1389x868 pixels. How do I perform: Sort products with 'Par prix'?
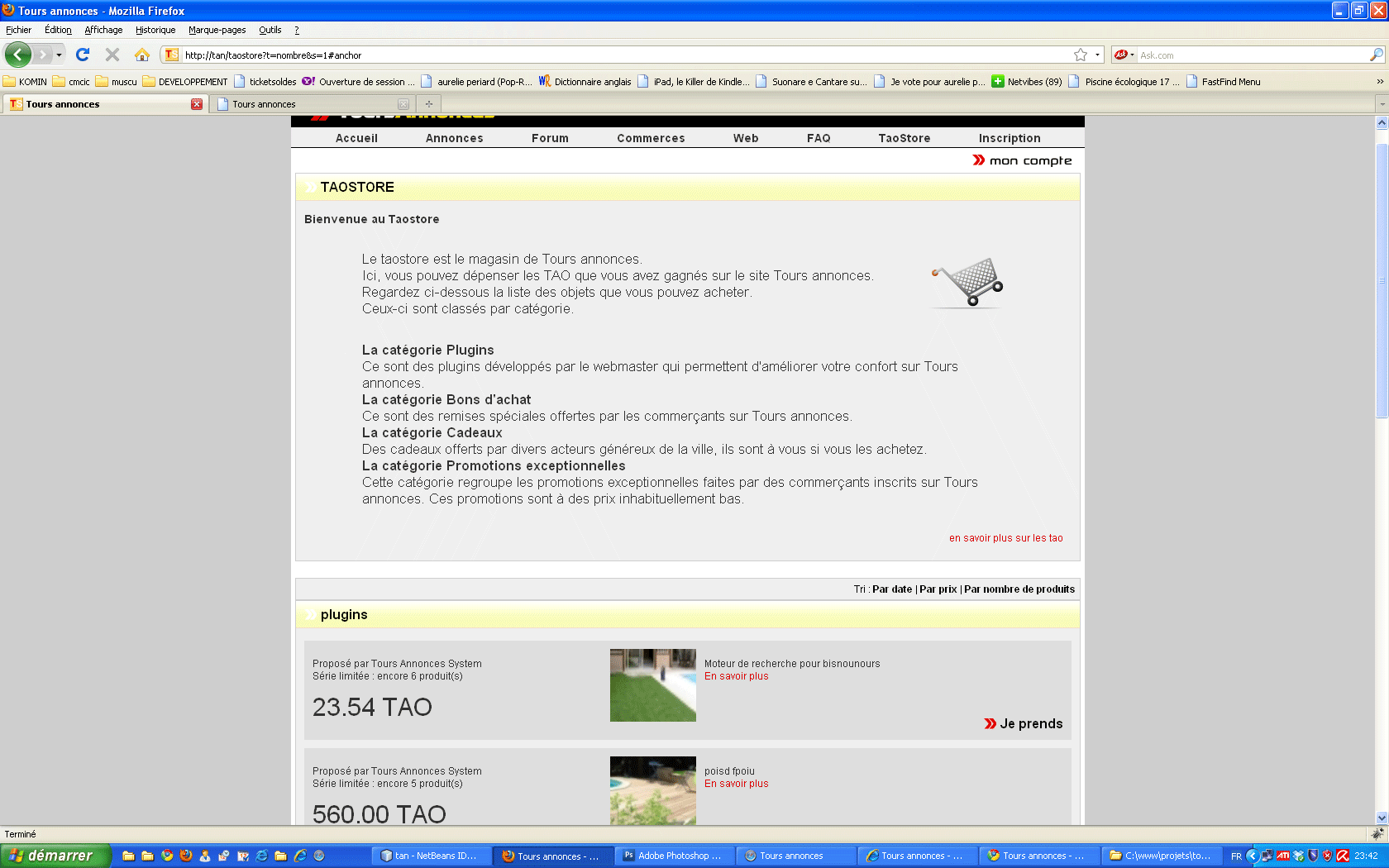[938, 589]
